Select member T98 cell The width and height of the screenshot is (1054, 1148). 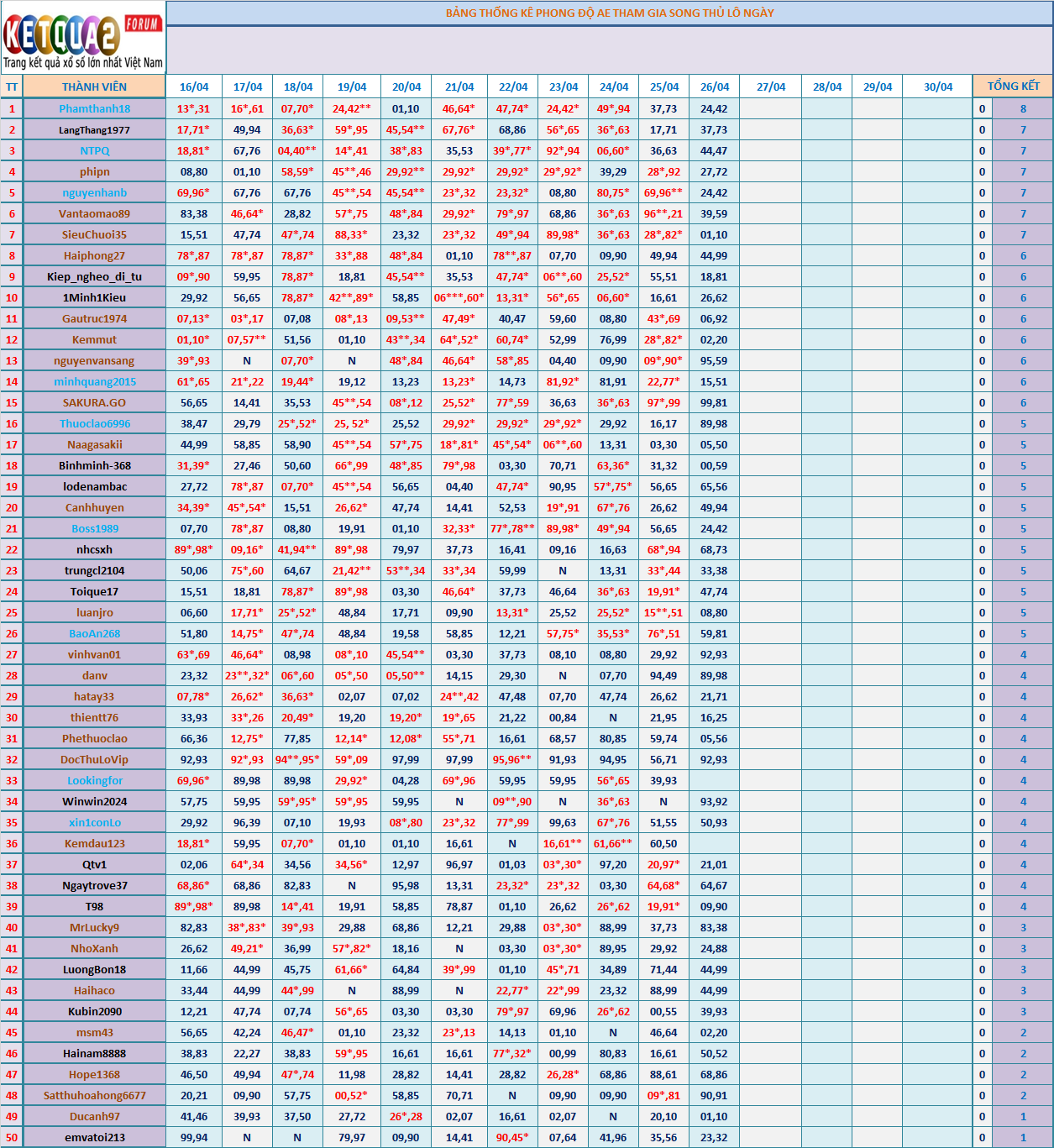tap(94, 906)
